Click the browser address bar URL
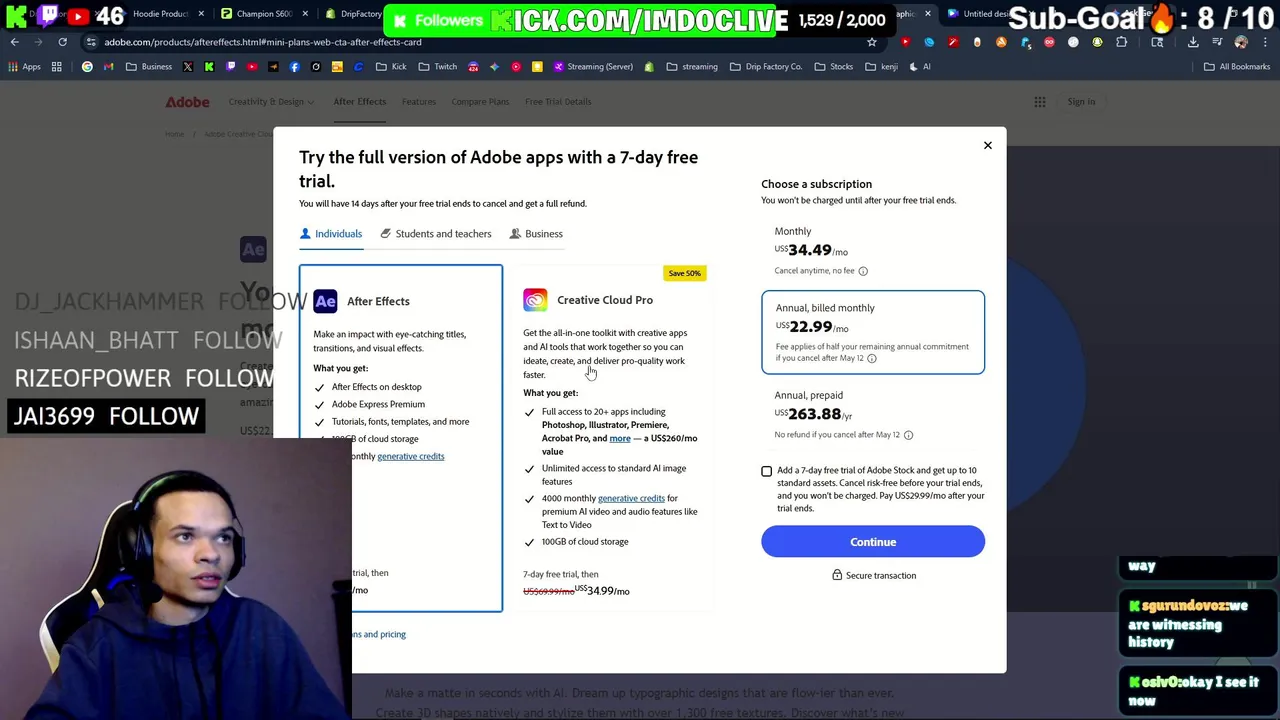The width and height of the screenshot is (1280, 720). pyautogui.click(x=263, y=42)
